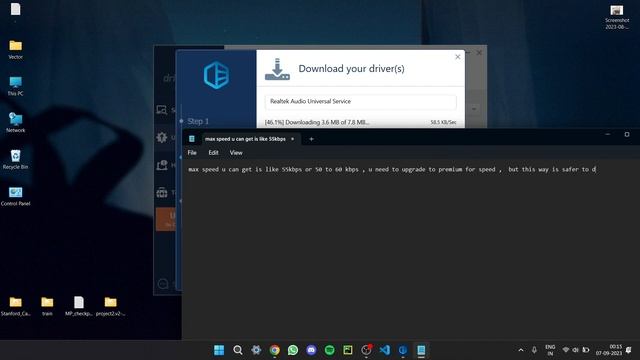Open the notification bell in system tray

[x=629, y=350]
